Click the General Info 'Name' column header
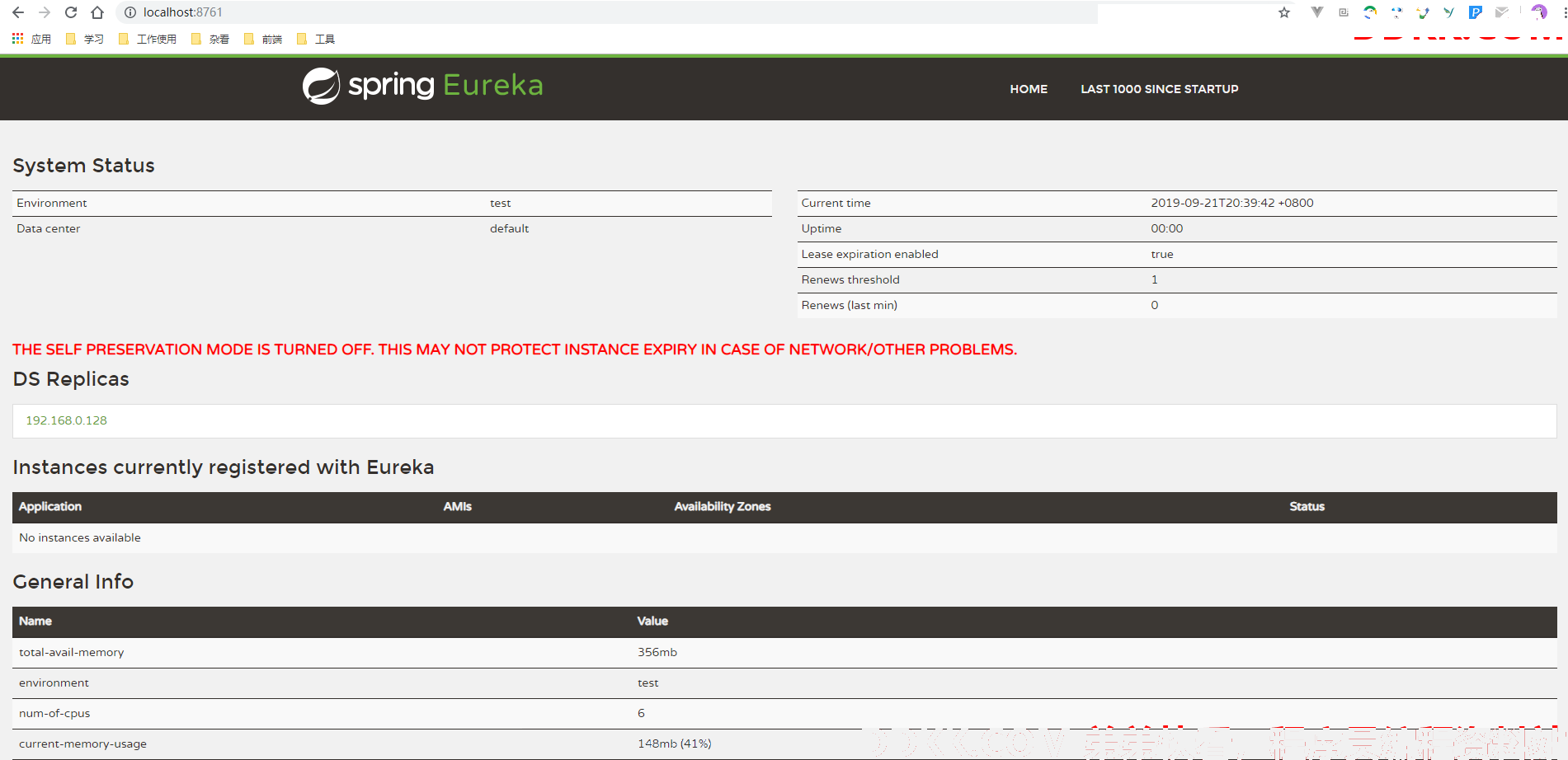Screen dimensions: 1568x760 coord(35,621)
